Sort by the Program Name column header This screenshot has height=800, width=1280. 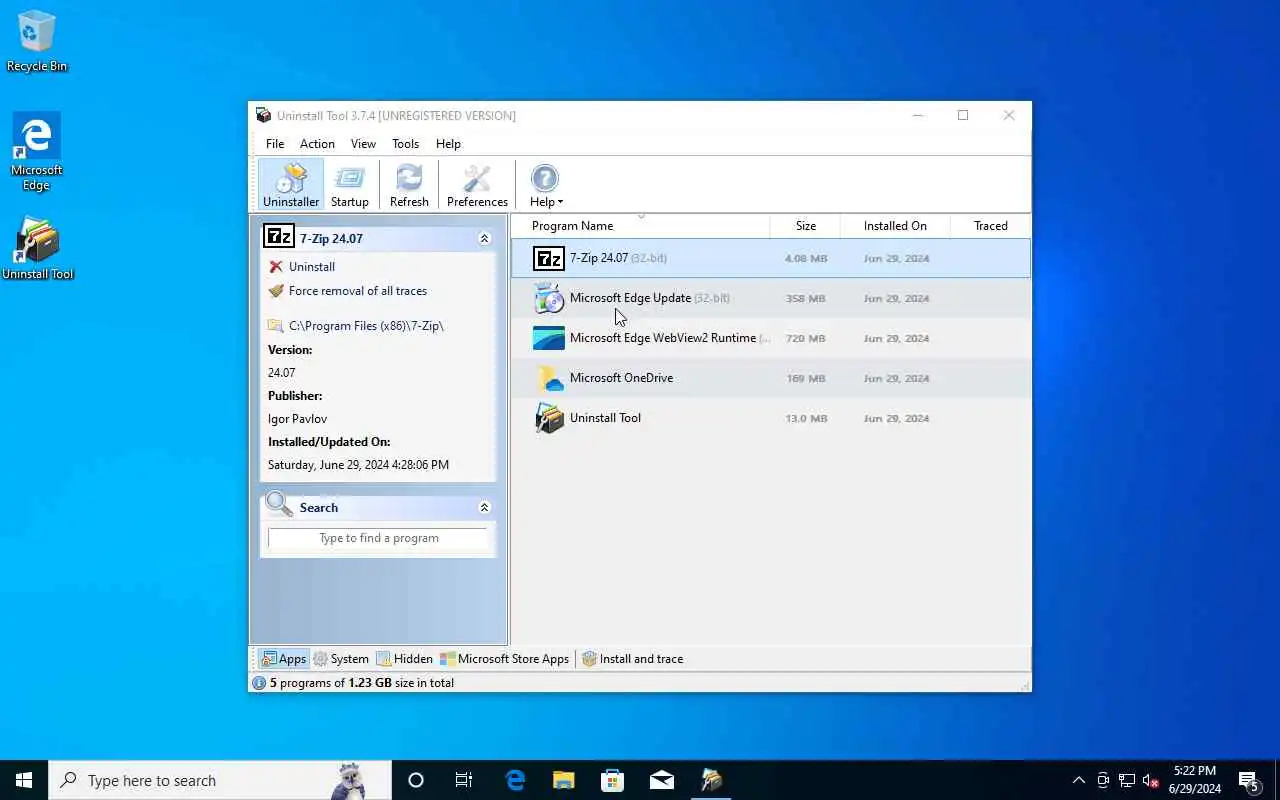pos(640,226)
